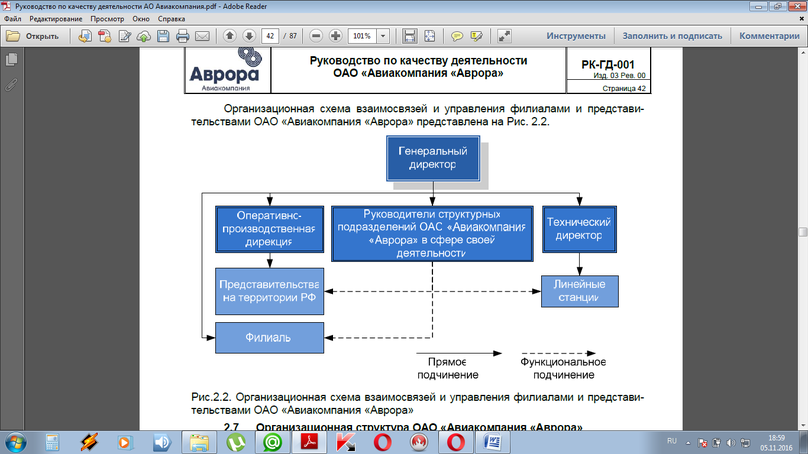Open the Инструменты pane
Screen dimensions: 808x454
pos(576,36)
